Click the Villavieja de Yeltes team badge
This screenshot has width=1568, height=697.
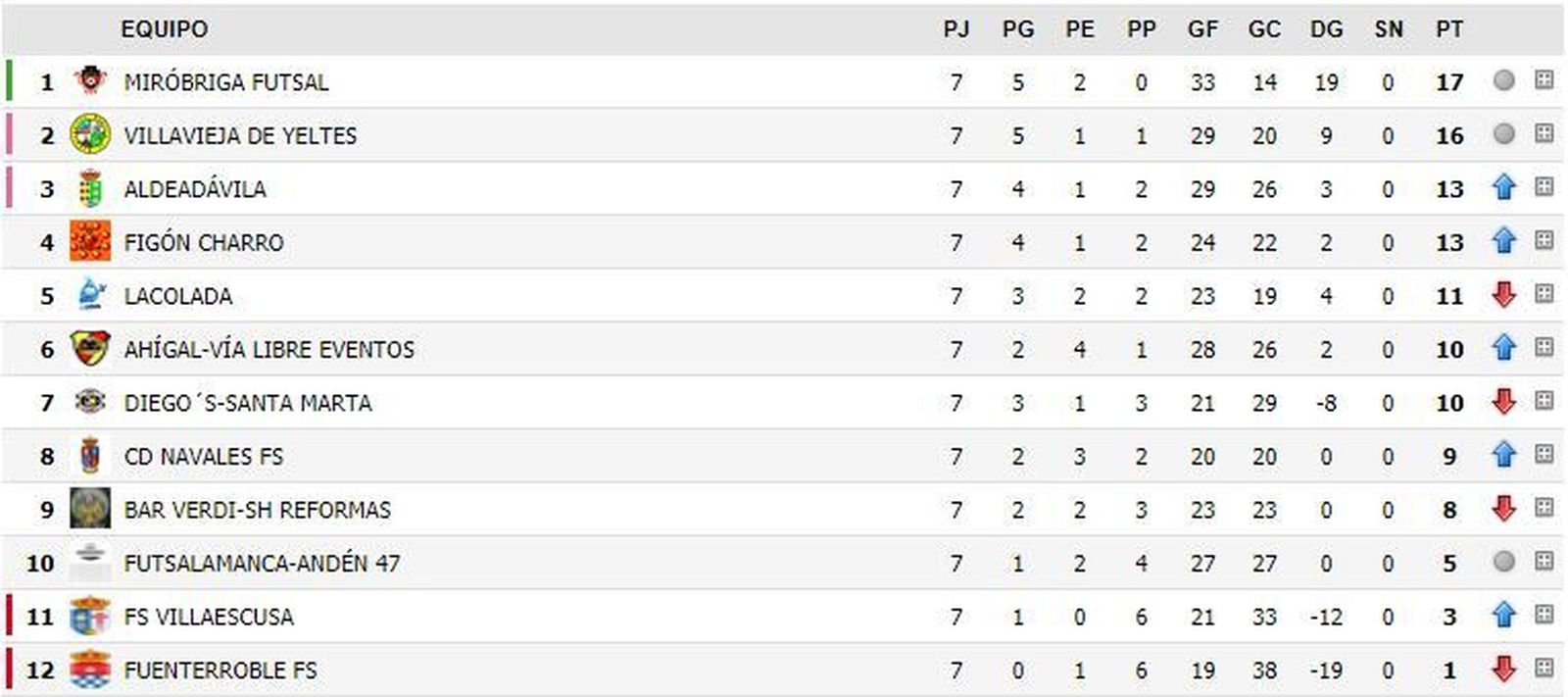pyautogui.click(x=90, y=134)
